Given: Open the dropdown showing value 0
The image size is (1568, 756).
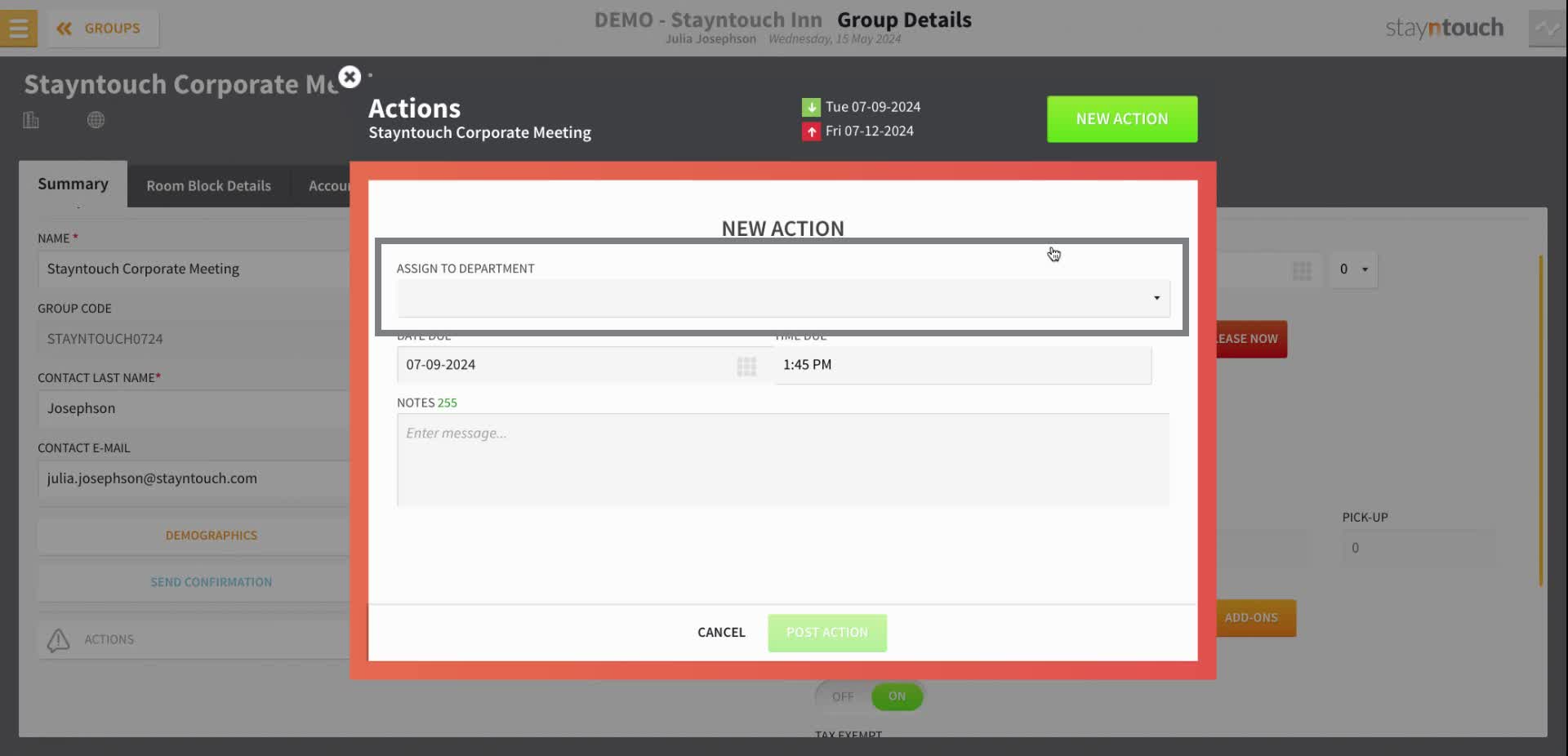Looking at the screenshot, I should [x=1353, y=269].
